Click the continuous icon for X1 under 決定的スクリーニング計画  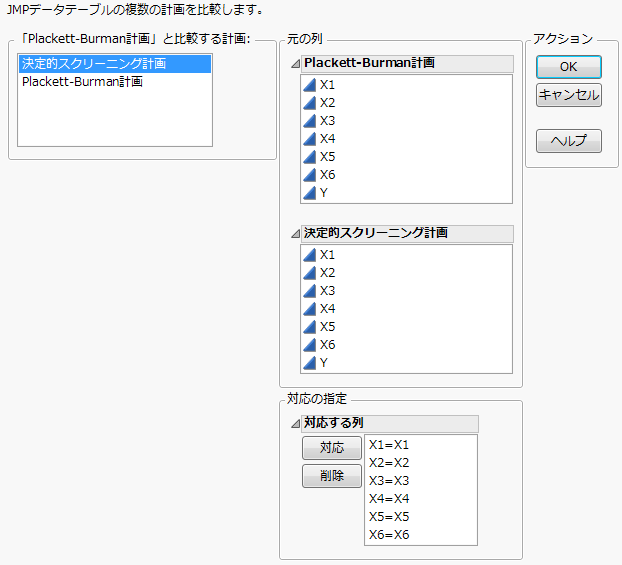pyautogui.click(x=309, y=255)
